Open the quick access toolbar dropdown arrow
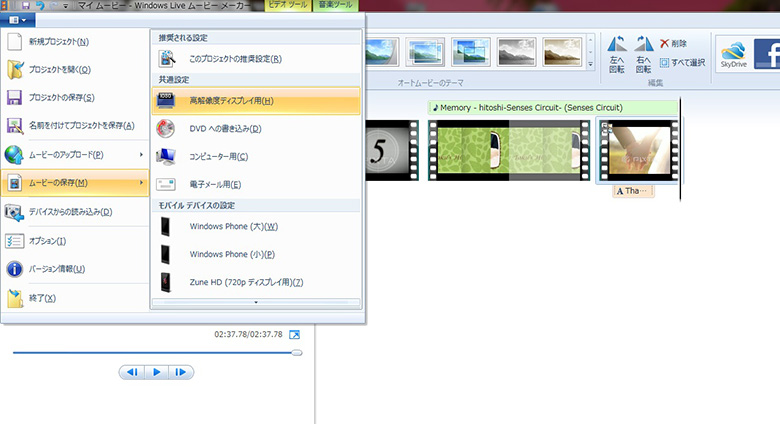 [66, 6]
